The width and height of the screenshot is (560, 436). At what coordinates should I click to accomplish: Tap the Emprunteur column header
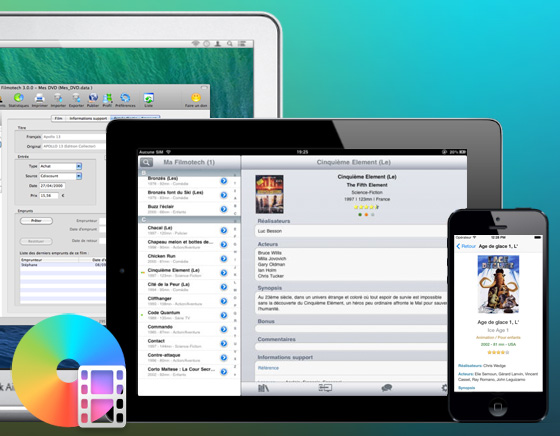pos(49,260)
